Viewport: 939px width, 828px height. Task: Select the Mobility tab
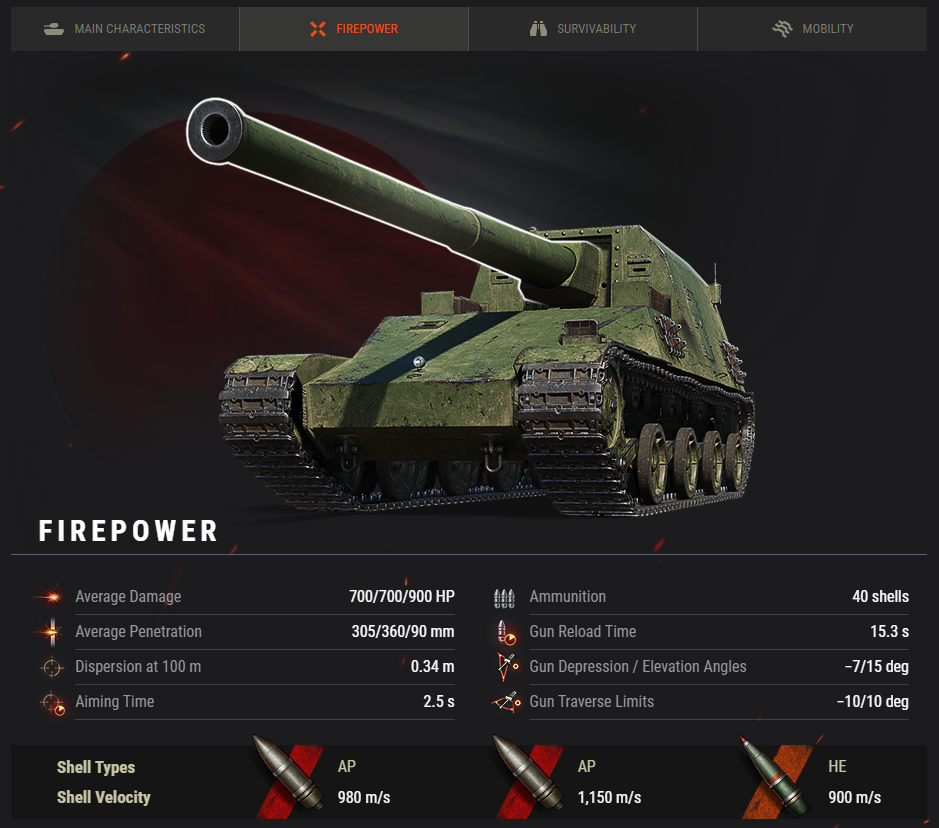click(x=813, y=29)
